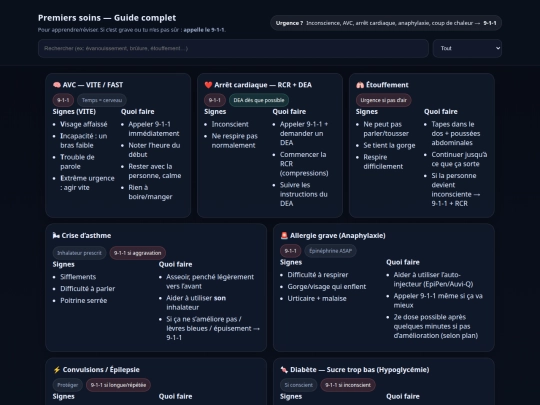
Task: Click the Visage affaissé list item
Action: tap(84, 124)
